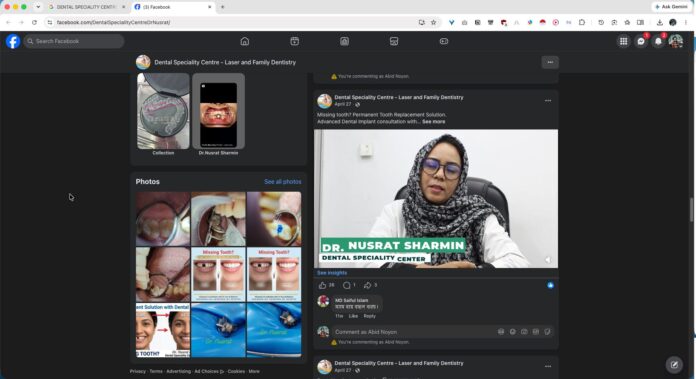The height and width of the screenshot is (379, 696).
Task: Open the Collection reel thumbnail
Action: coord(163,111)
